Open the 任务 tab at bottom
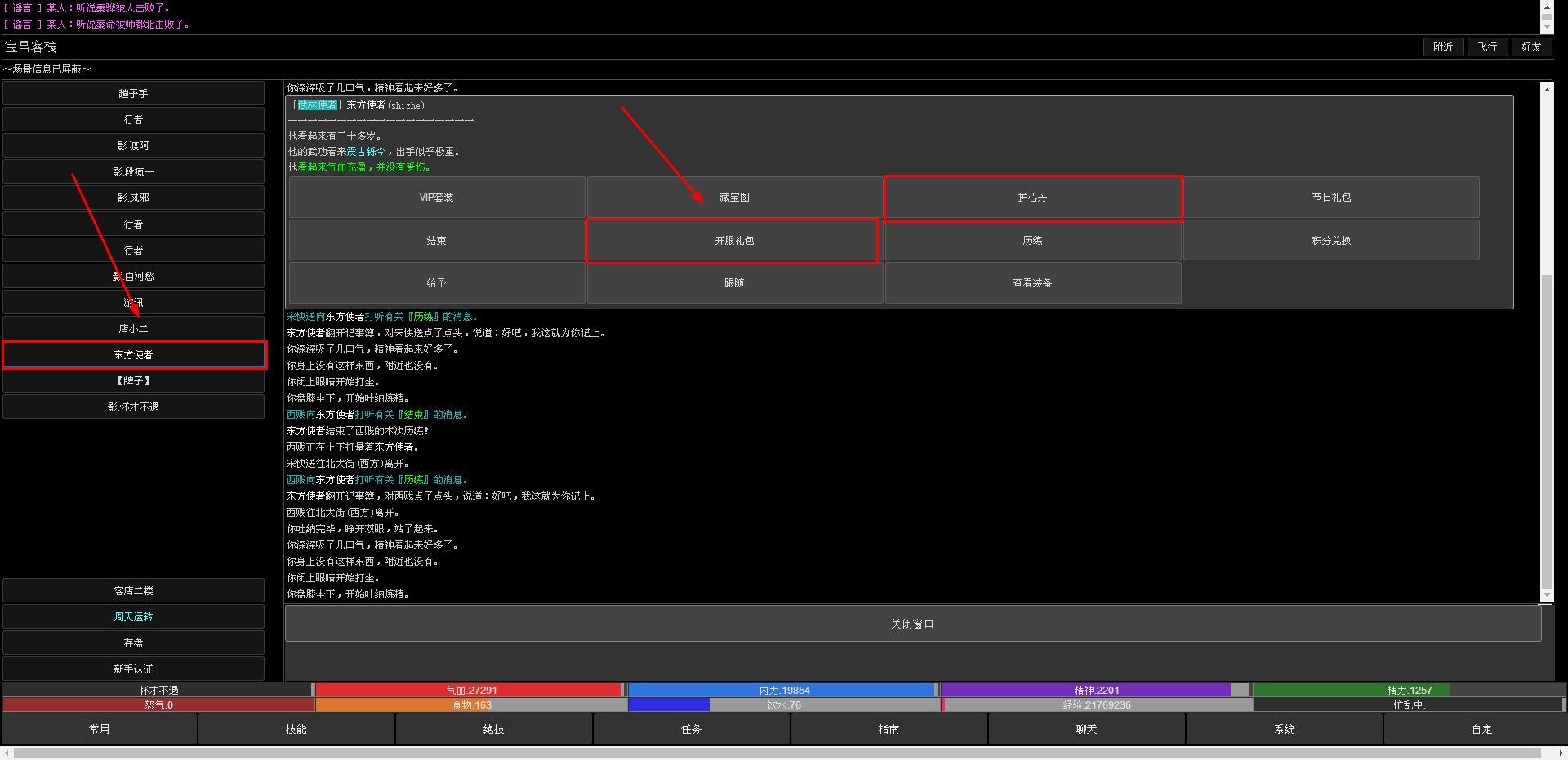The height and width of the screenshot is (760, 1568). pyautogui.click(x=692, y=729)
